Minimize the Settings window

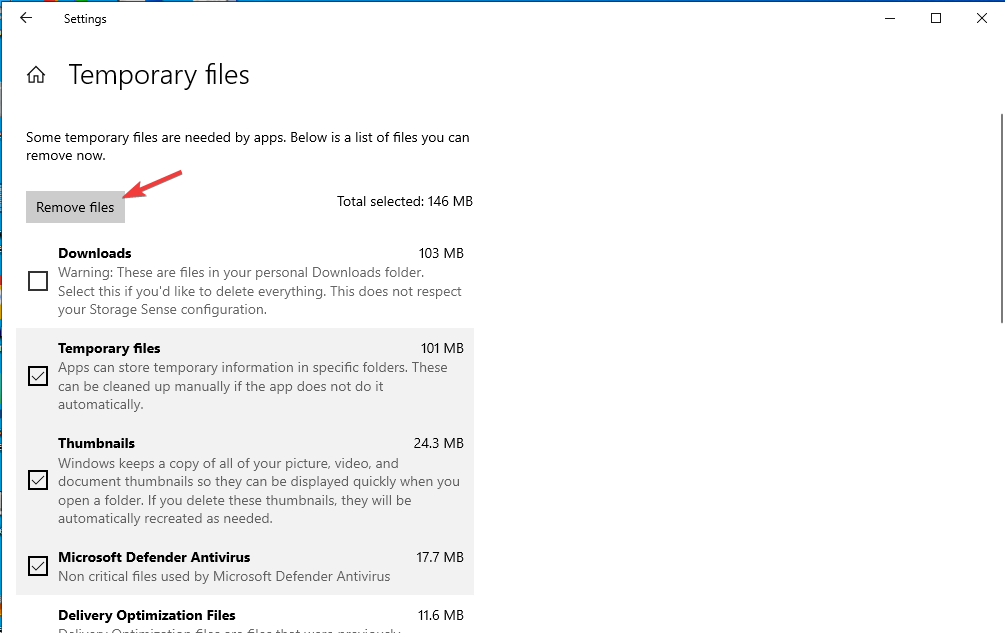pos(890,19)
